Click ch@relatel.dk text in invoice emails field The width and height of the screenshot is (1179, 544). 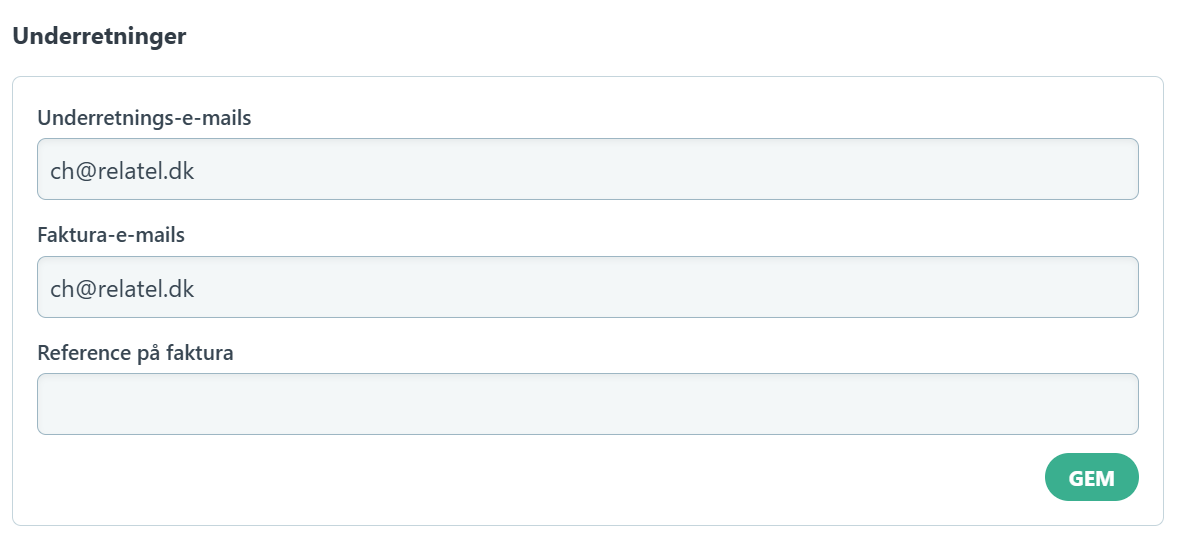[122, 289]
